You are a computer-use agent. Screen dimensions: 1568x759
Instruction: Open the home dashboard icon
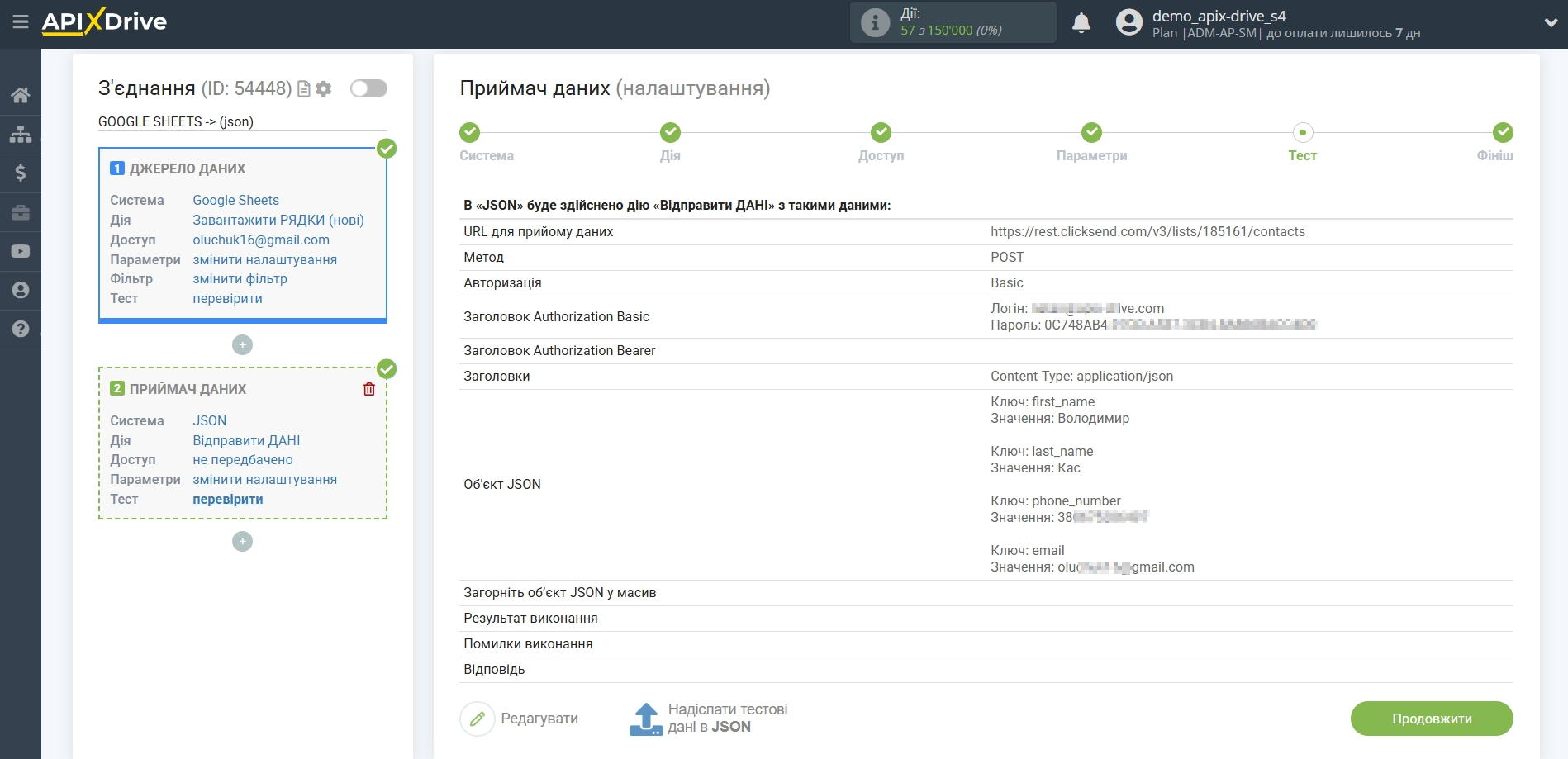tap(21, 95)
